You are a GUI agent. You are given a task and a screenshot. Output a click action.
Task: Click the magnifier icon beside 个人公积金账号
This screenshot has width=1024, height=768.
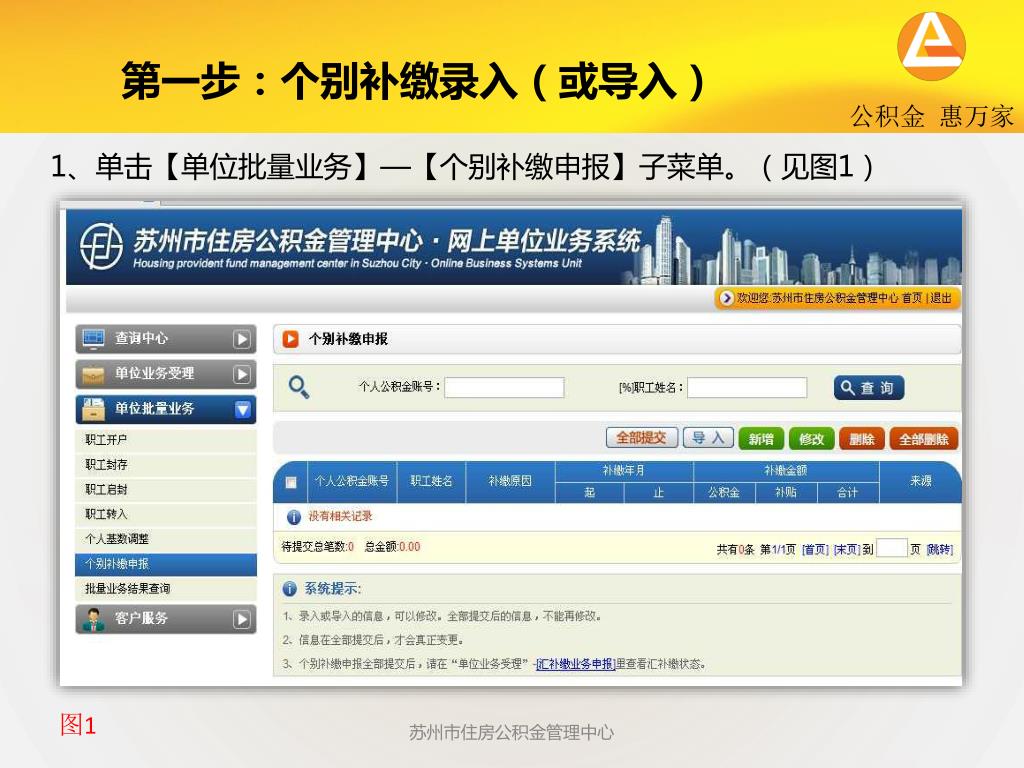[299, 387]
